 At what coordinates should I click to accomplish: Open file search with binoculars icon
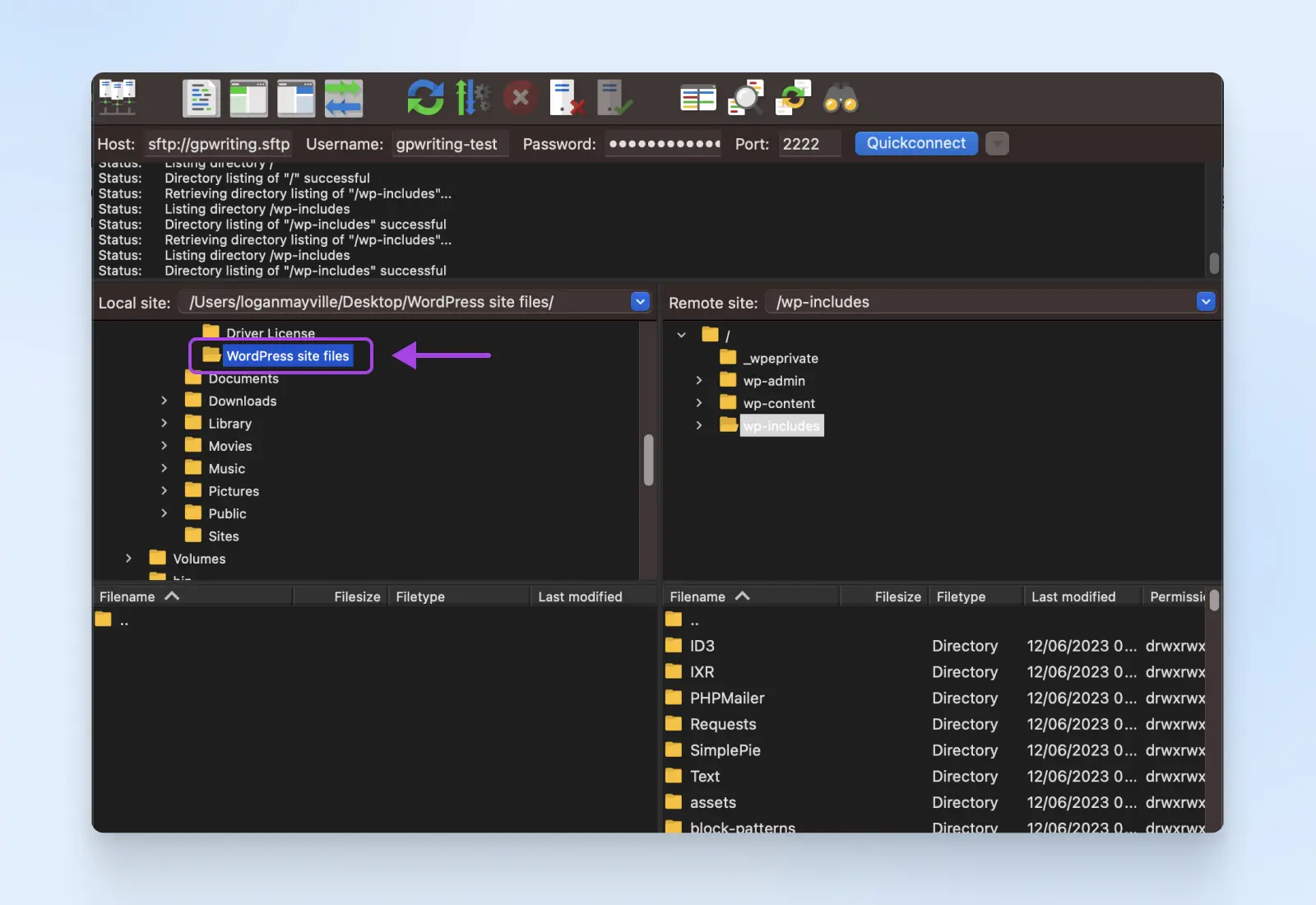(x=840, y=98)
